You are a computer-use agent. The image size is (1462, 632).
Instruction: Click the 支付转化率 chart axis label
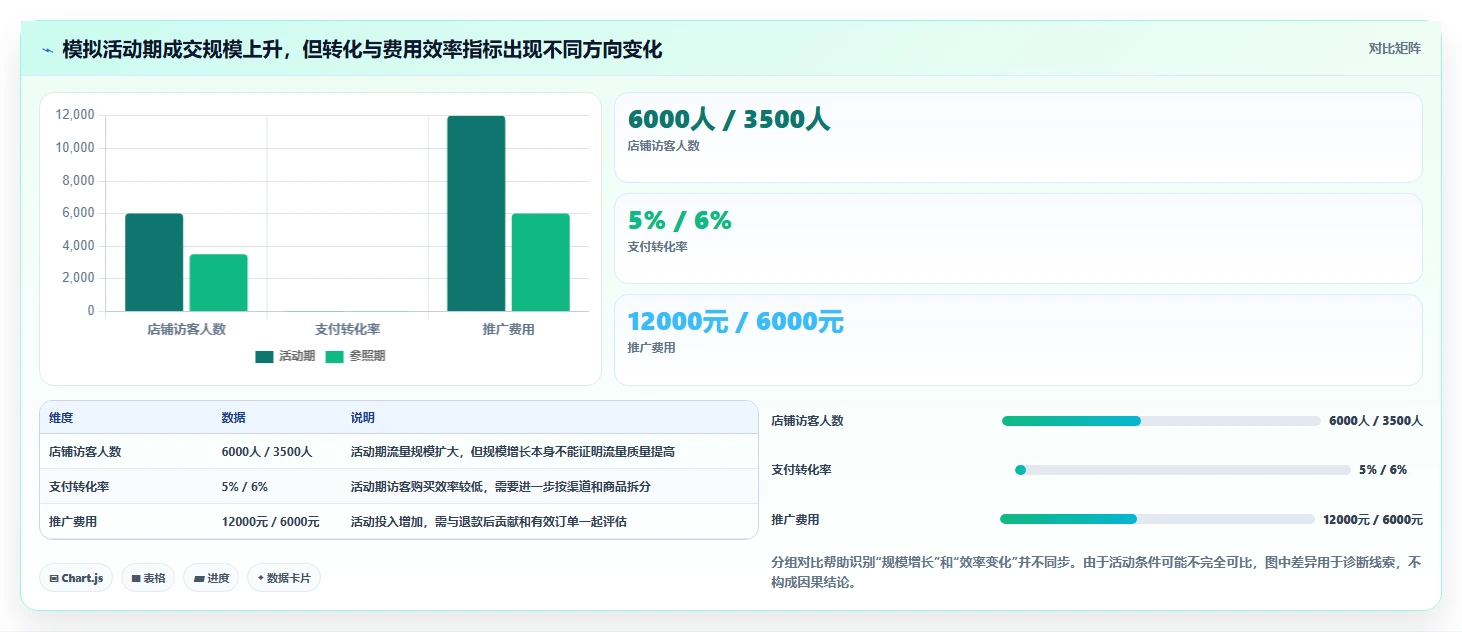[347, 329]
